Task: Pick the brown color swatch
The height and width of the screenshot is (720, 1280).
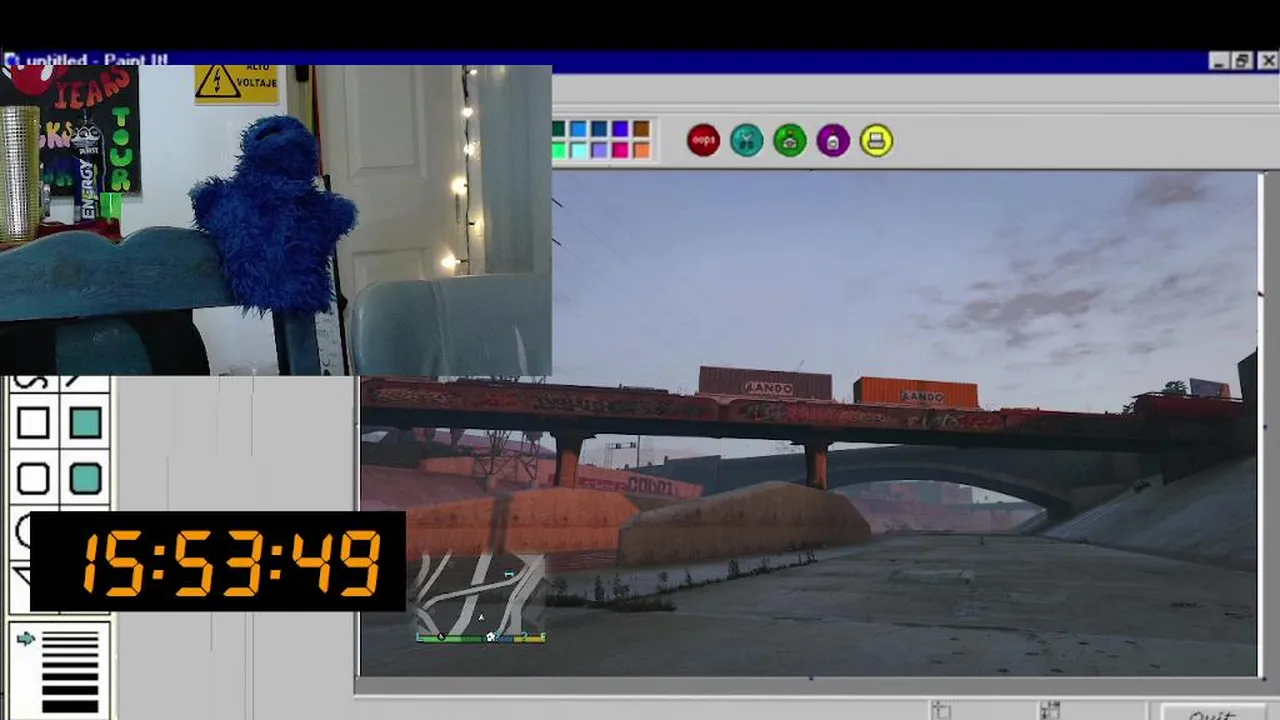Action: click(x=641, y=129)
